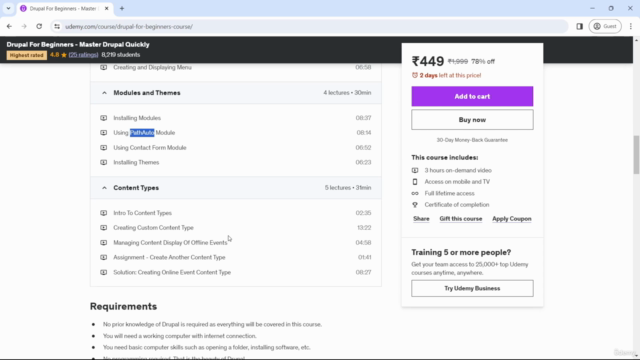Open a new tab with plus icon
Viewport: 640px width, 360px height.
[x=122, y=9]
